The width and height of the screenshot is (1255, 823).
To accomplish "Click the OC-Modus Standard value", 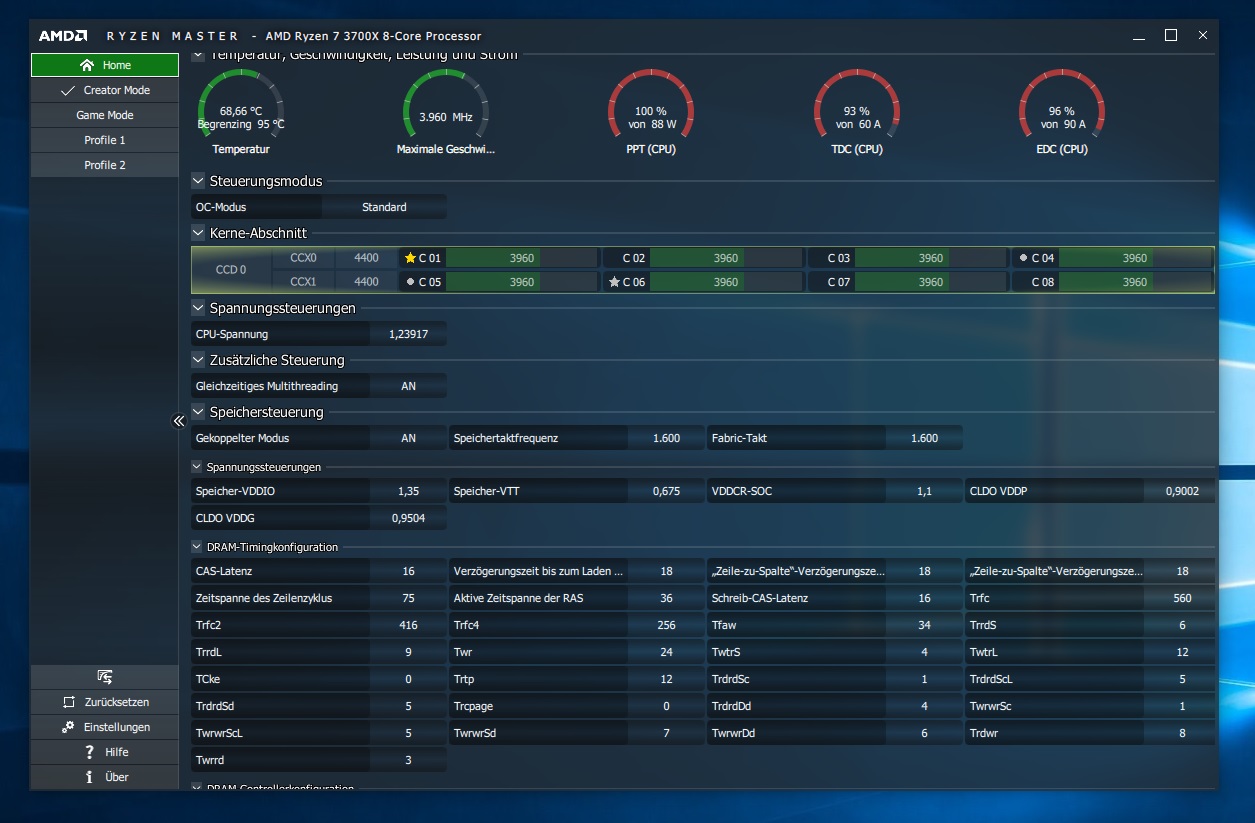I will (x=384, y=207).
